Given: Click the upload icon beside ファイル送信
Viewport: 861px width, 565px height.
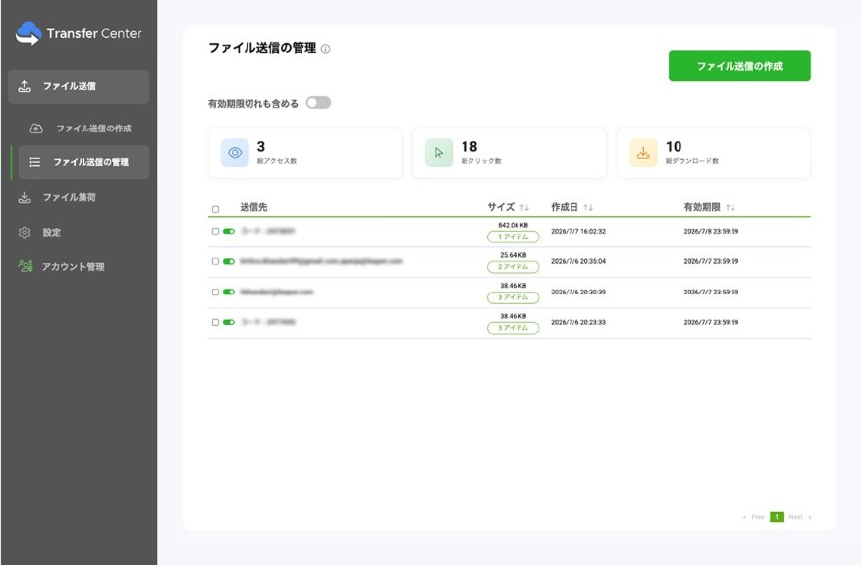Looking at the screenshot, I should click(25, 86).
